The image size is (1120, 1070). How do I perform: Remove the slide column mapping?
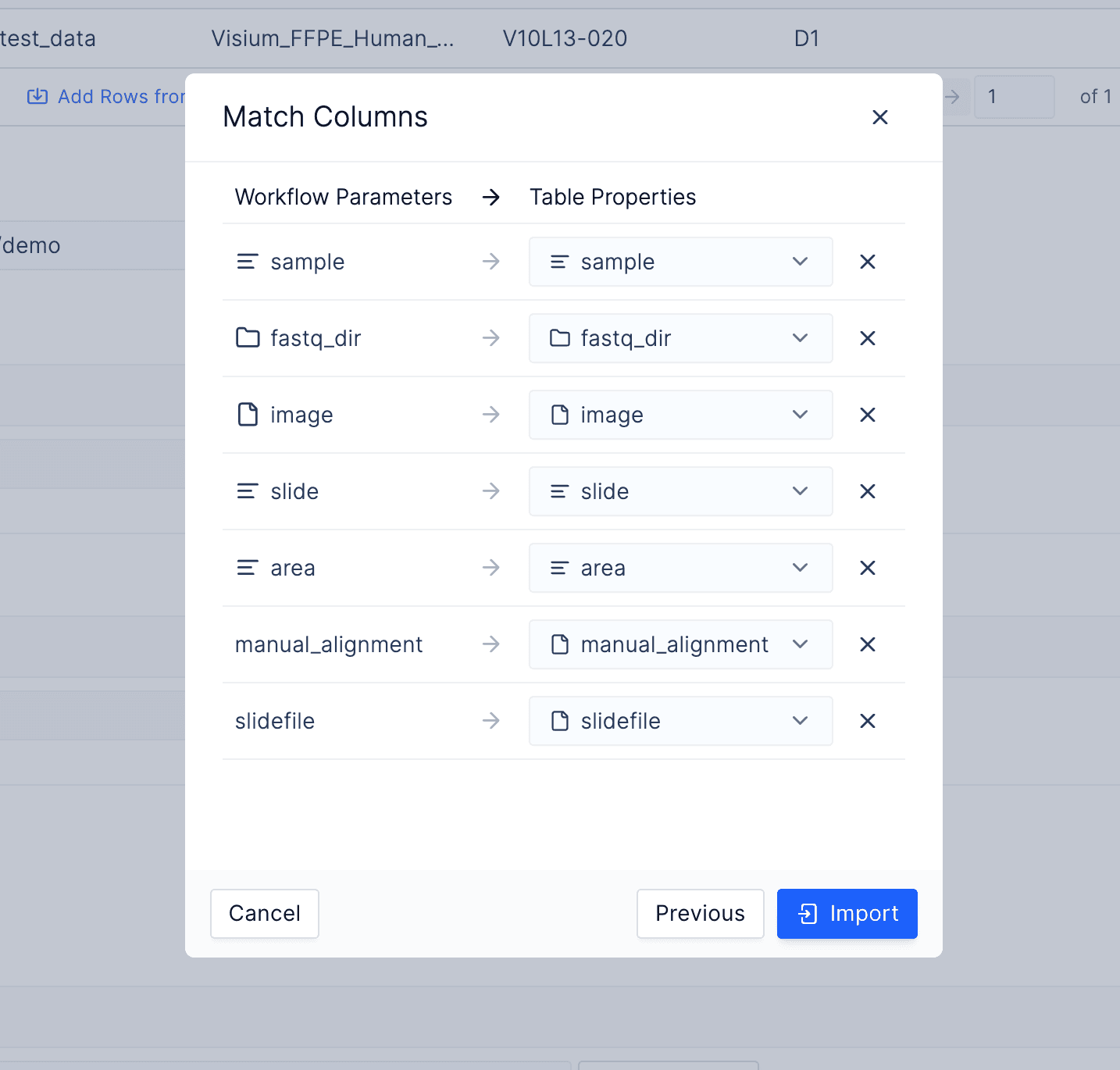tap(868, 491)
